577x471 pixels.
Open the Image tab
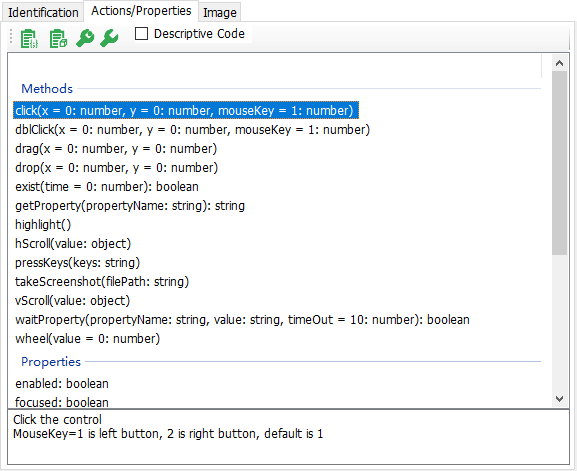pyautogui.click(x=220, y=13)
